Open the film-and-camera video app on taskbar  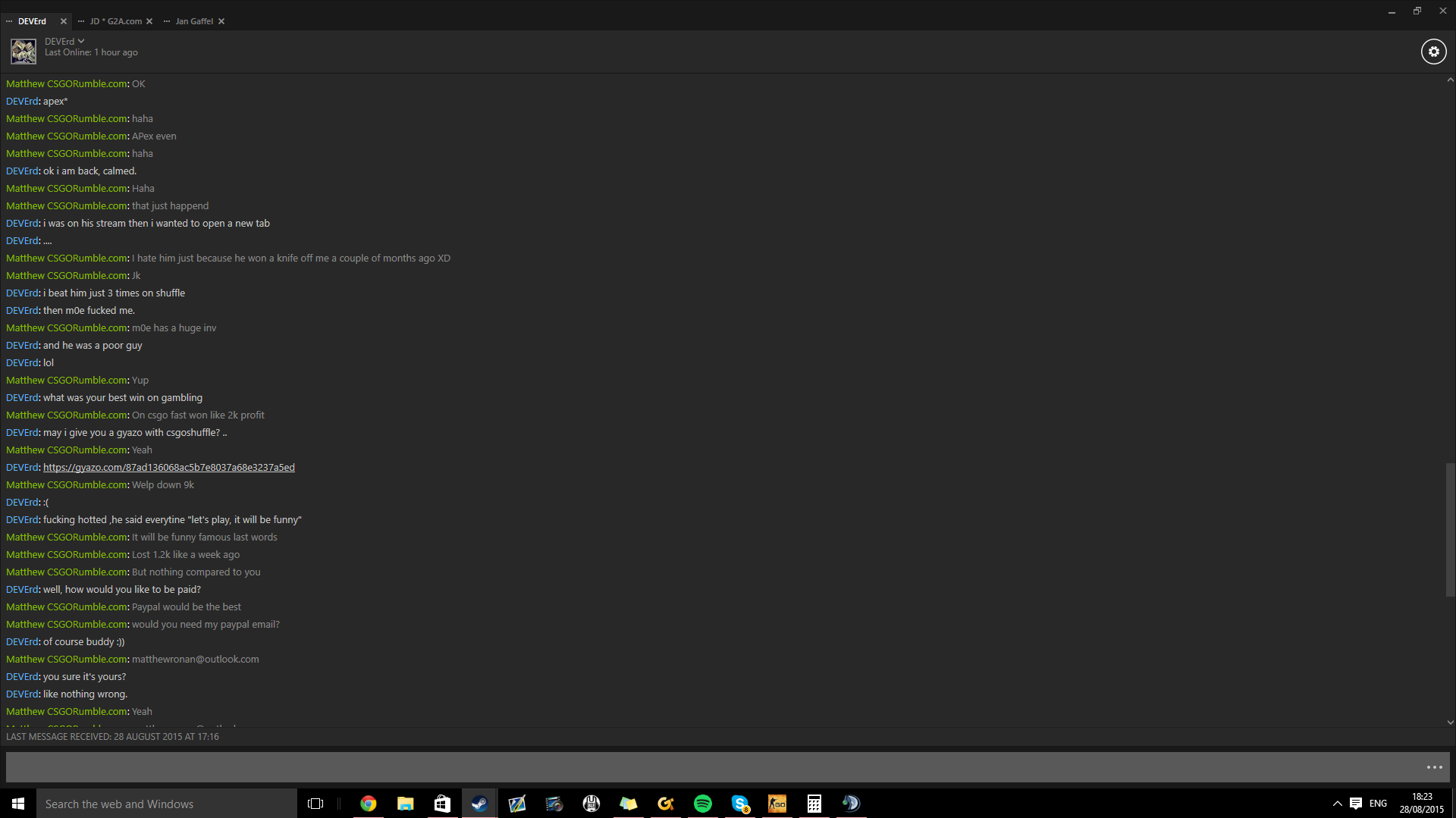pyautogui.click(x=554, y=804)
